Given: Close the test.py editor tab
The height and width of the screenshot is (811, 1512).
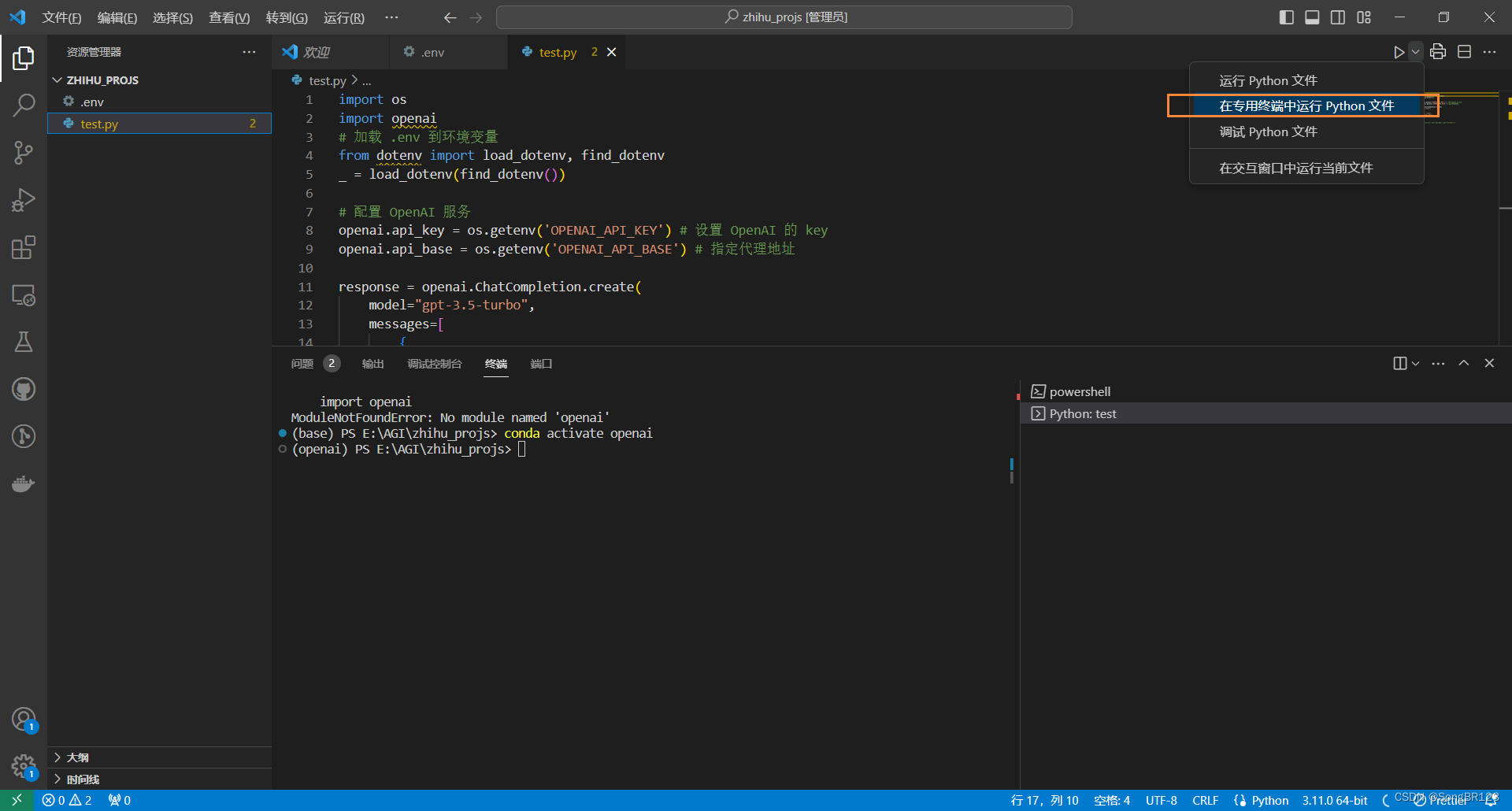Looking at the screenshot, I should coord(612,52).
